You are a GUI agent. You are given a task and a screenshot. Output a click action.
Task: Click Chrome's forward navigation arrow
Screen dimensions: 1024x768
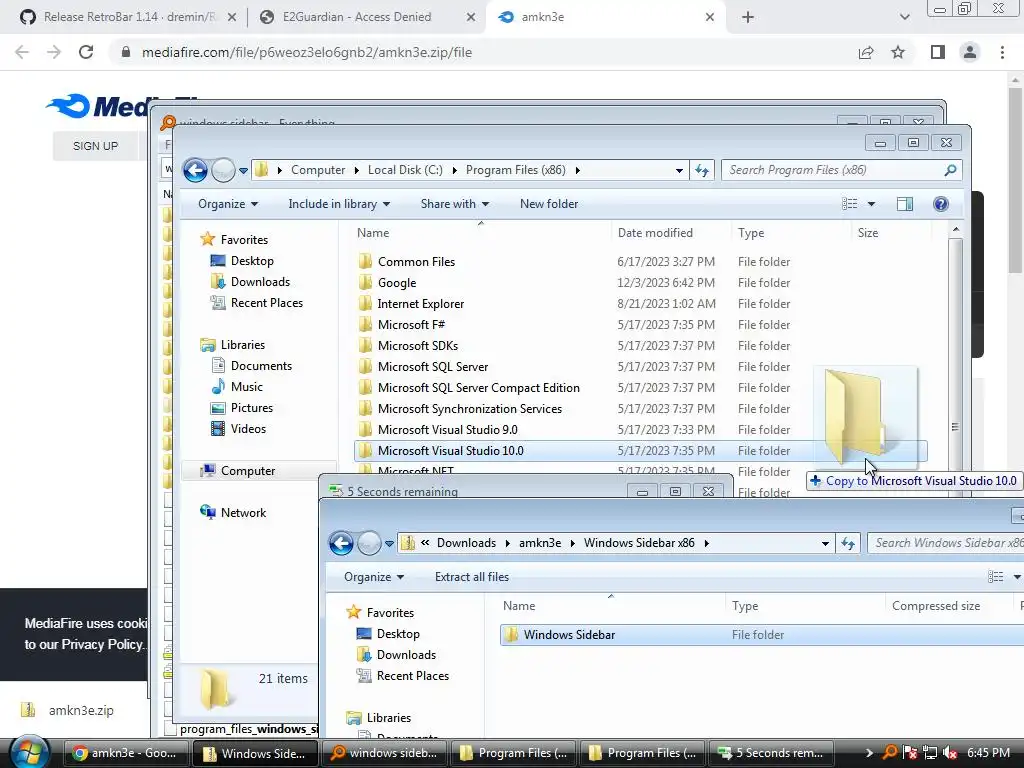(54, 52)
